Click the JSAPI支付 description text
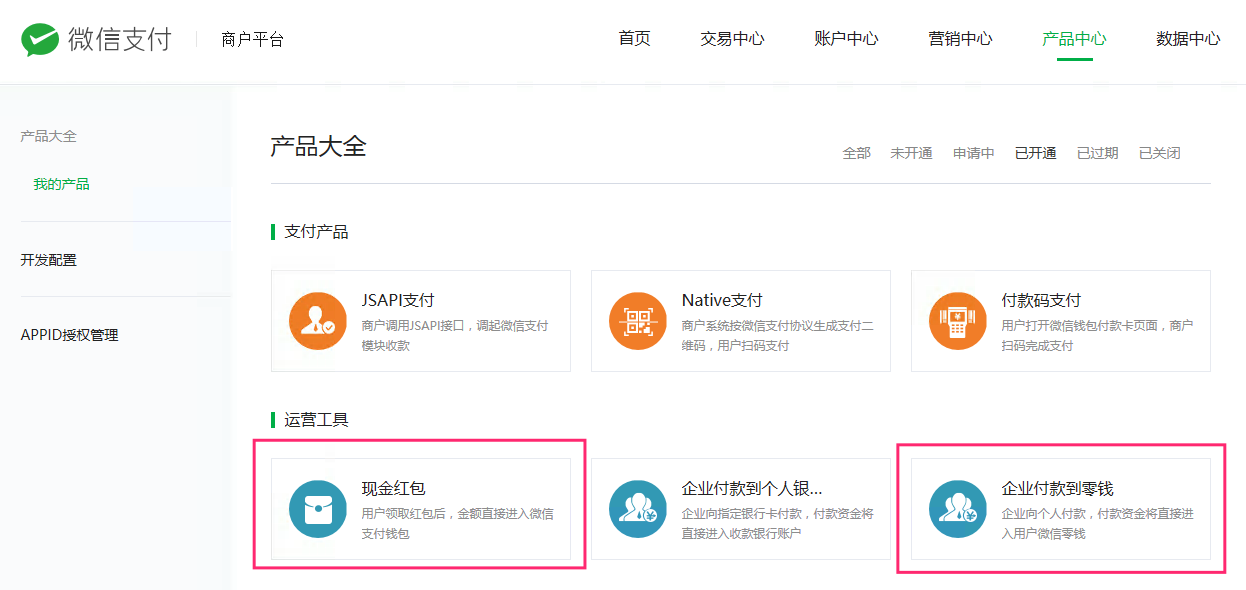 pos(455,335)
